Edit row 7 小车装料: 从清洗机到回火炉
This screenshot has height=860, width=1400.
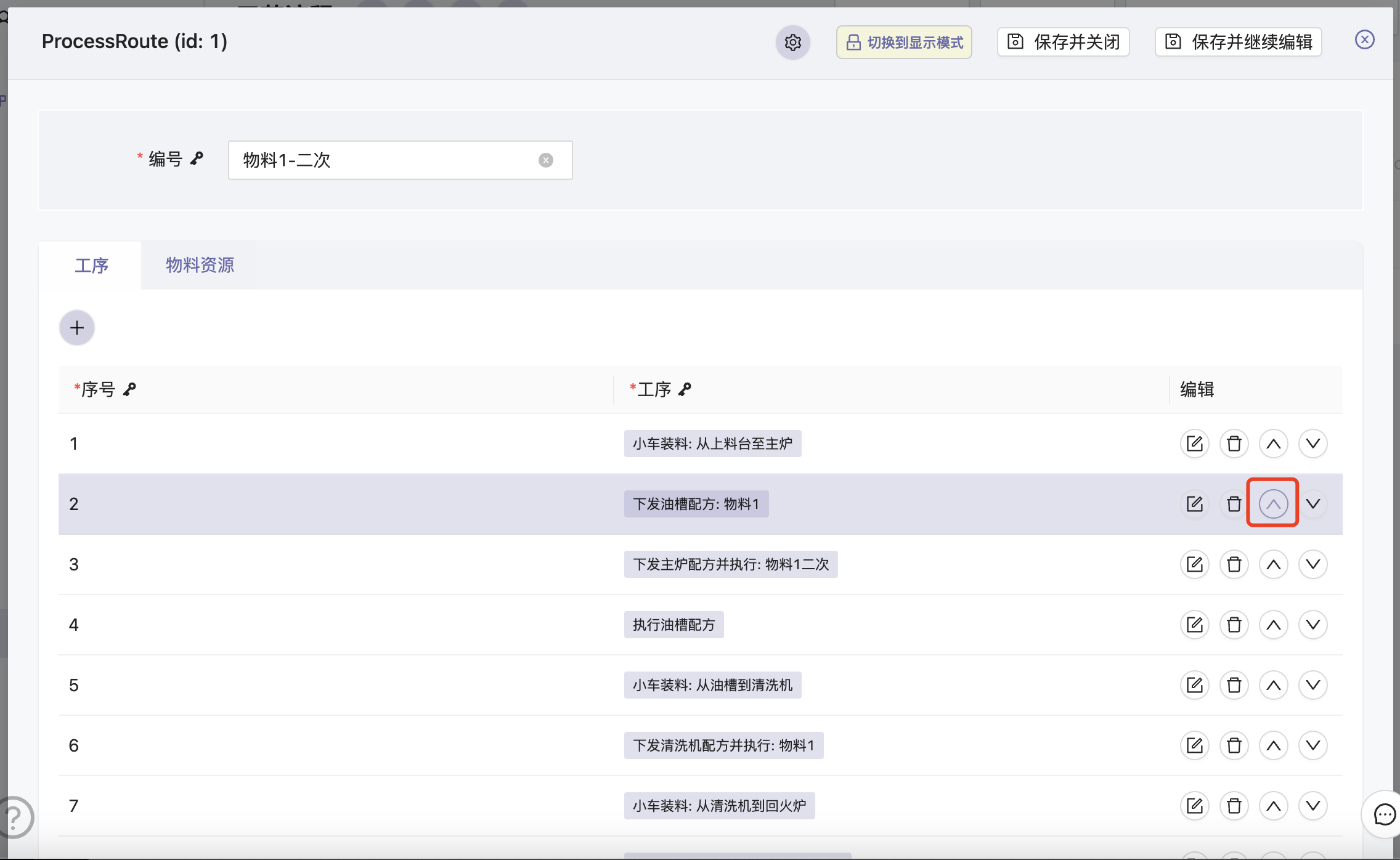coord(1194,806)
